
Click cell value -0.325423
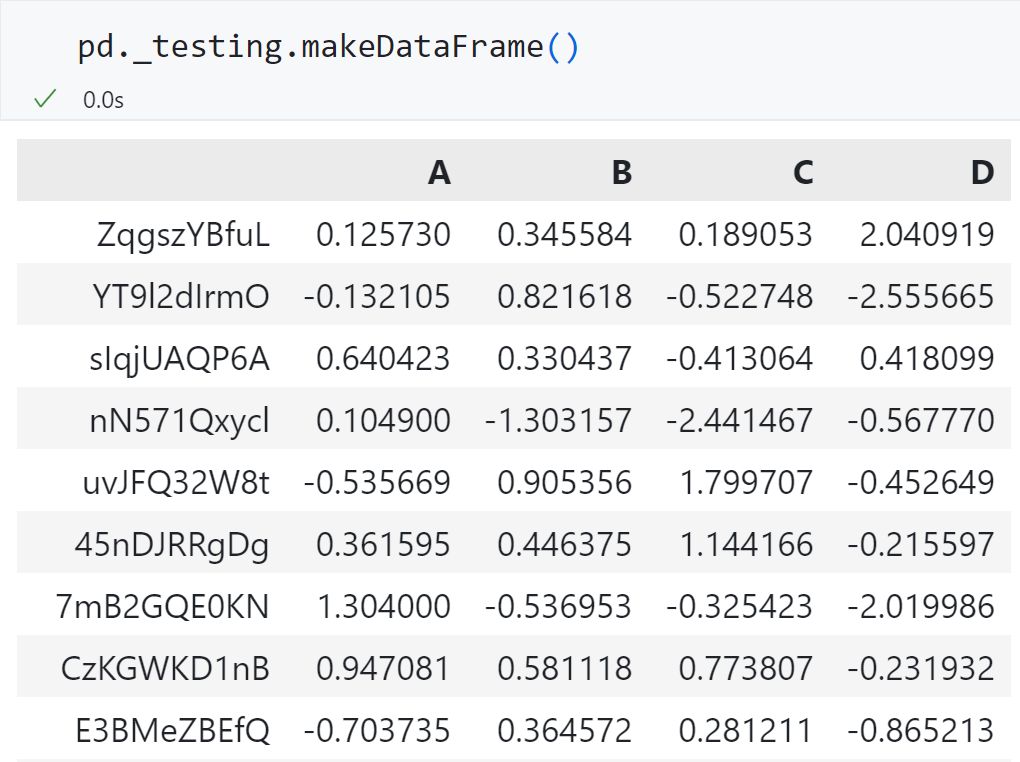740,606
